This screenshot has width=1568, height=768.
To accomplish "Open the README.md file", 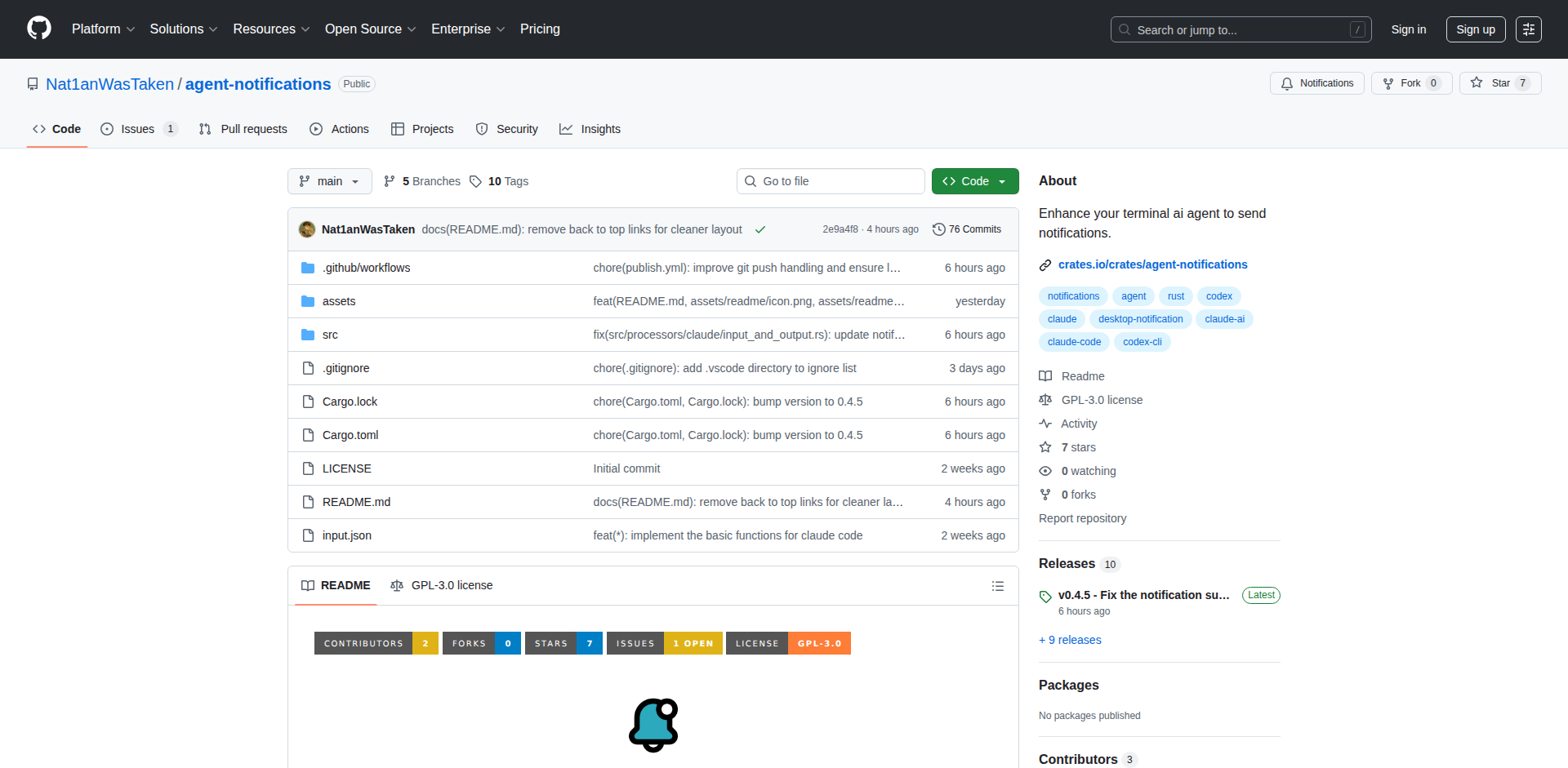I will pyautogui.click(x=356, y=502).
